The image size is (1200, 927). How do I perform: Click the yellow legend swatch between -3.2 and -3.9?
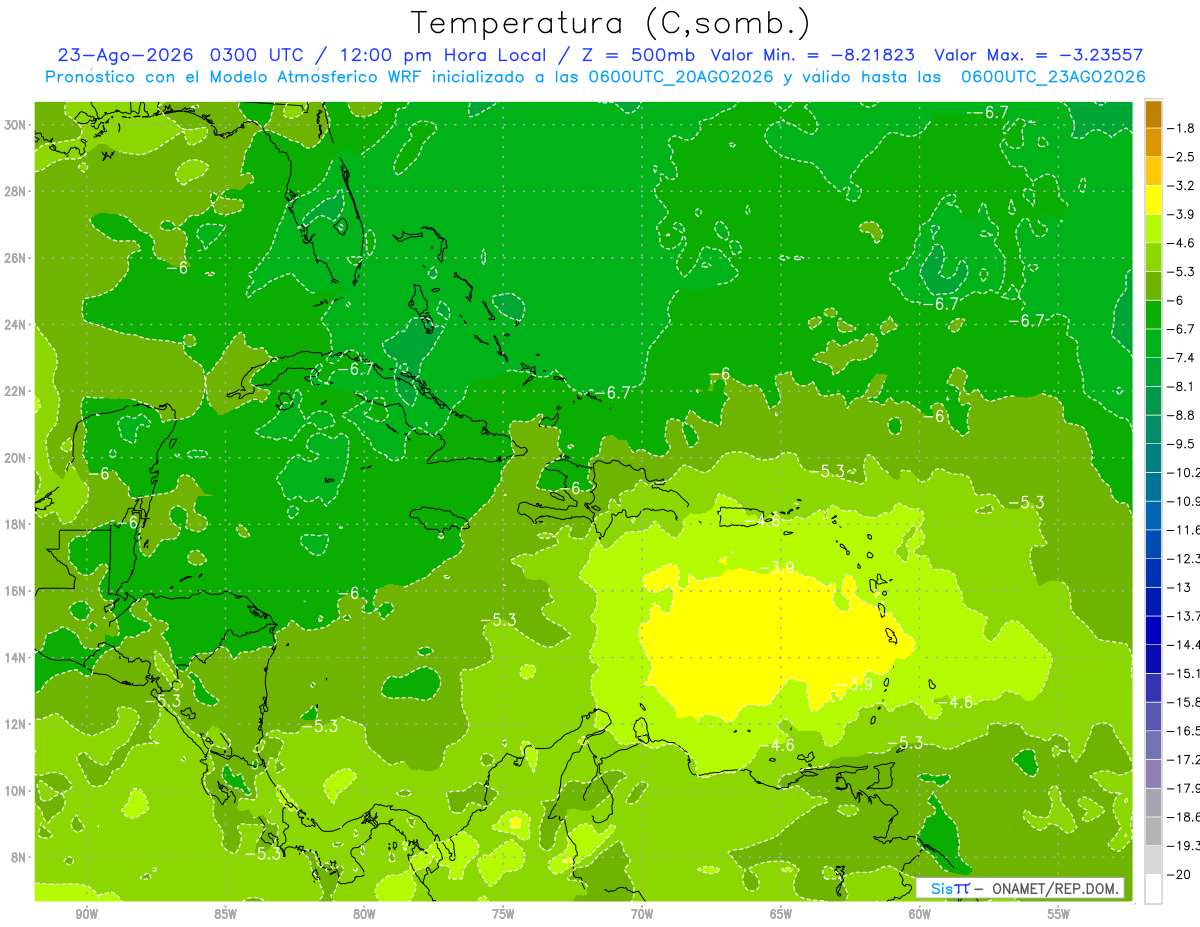1153,200
